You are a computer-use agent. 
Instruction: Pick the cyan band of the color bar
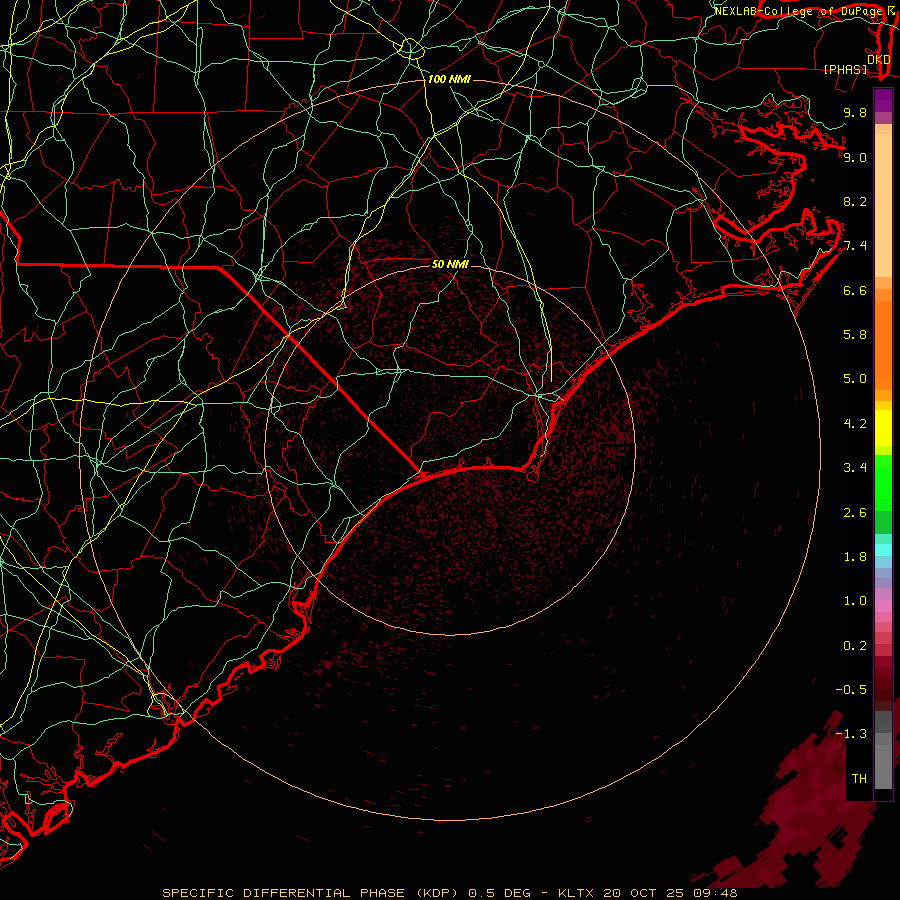click(883, 550)
